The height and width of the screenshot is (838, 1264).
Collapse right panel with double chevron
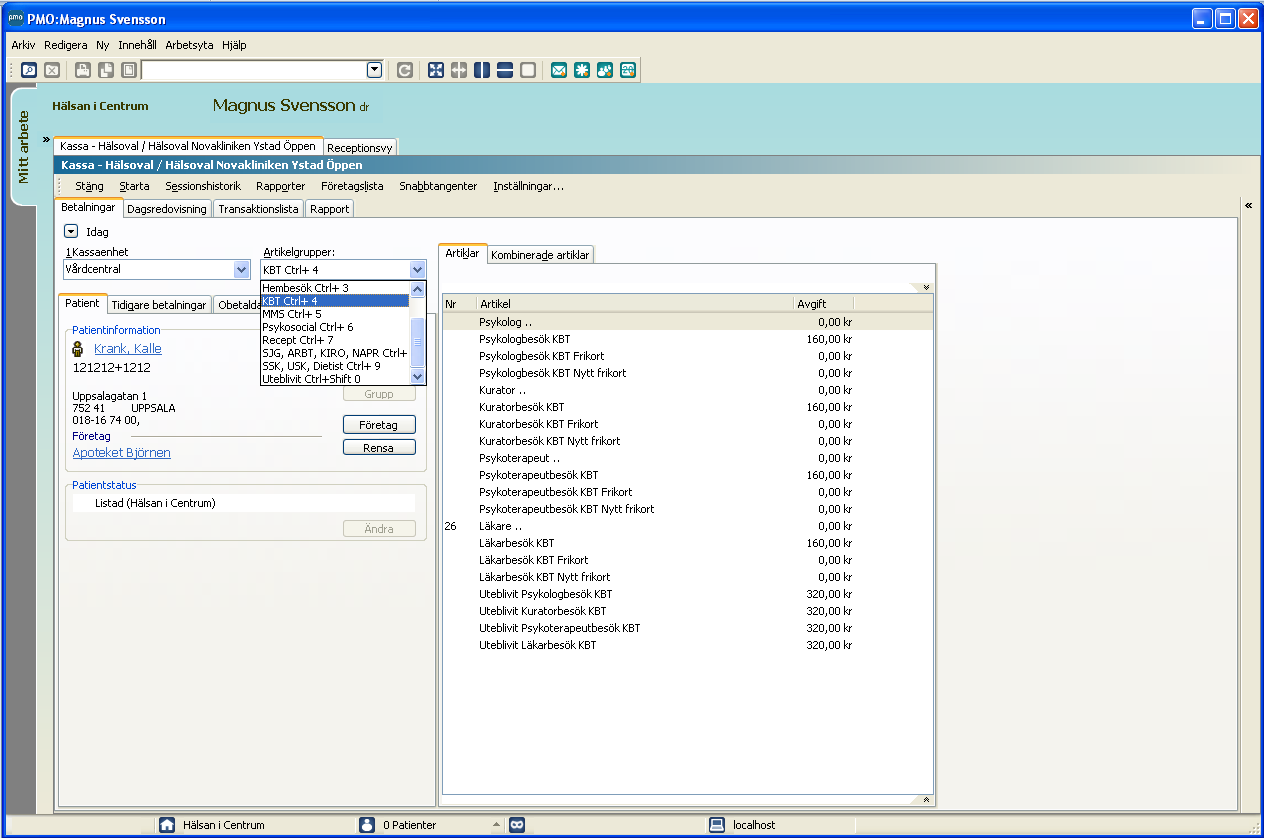pos(1249,205)
